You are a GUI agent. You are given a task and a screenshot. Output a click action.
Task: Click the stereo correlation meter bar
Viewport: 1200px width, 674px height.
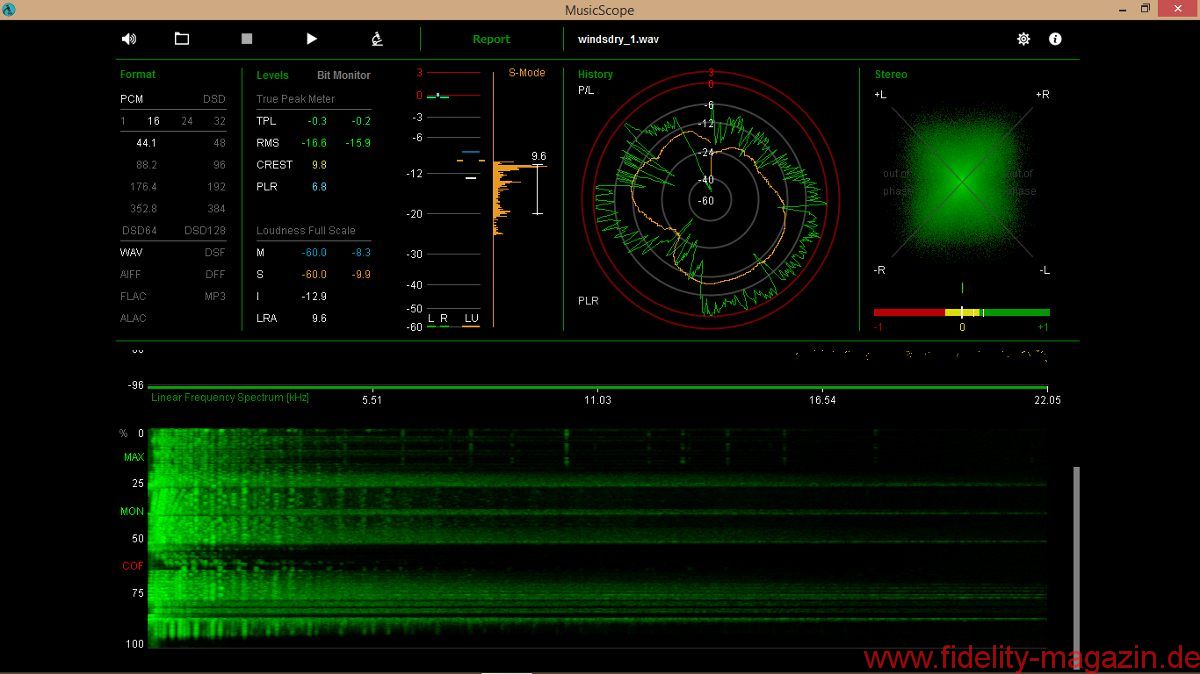pos(961,313)
